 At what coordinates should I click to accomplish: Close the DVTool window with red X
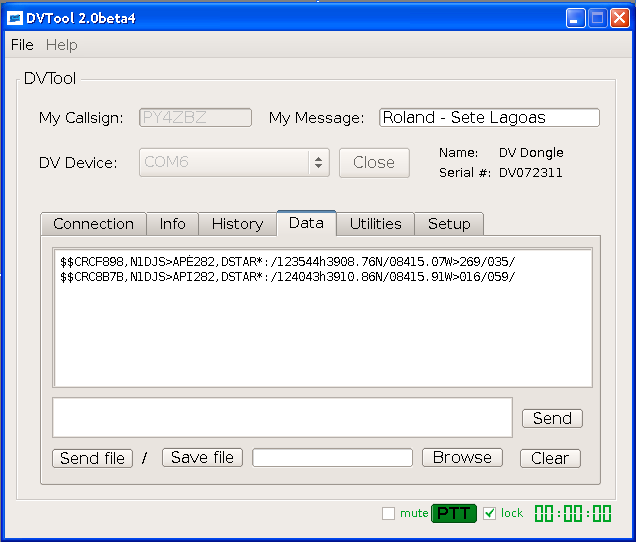coord(620,18)
